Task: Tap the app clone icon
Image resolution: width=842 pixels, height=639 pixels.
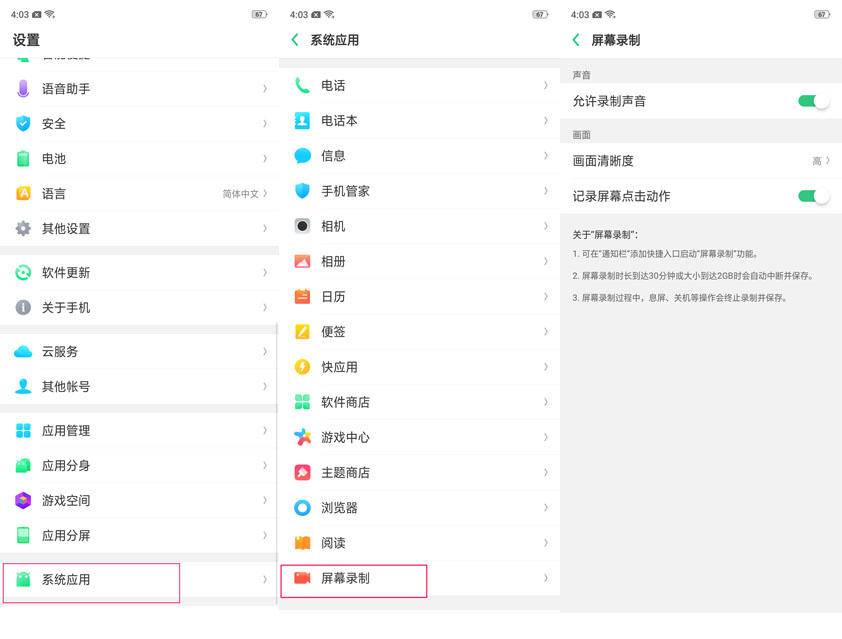Action: 23,465
